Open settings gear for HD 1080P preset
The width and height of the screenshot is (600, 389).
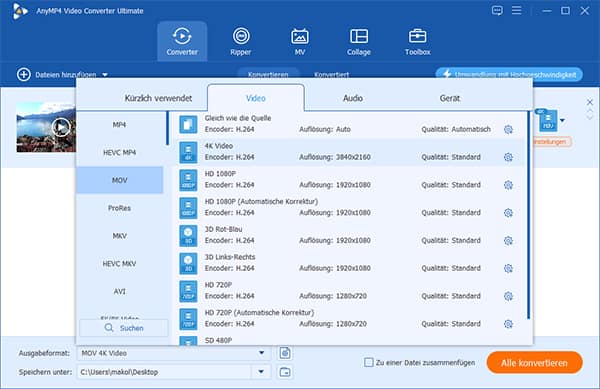508,185
